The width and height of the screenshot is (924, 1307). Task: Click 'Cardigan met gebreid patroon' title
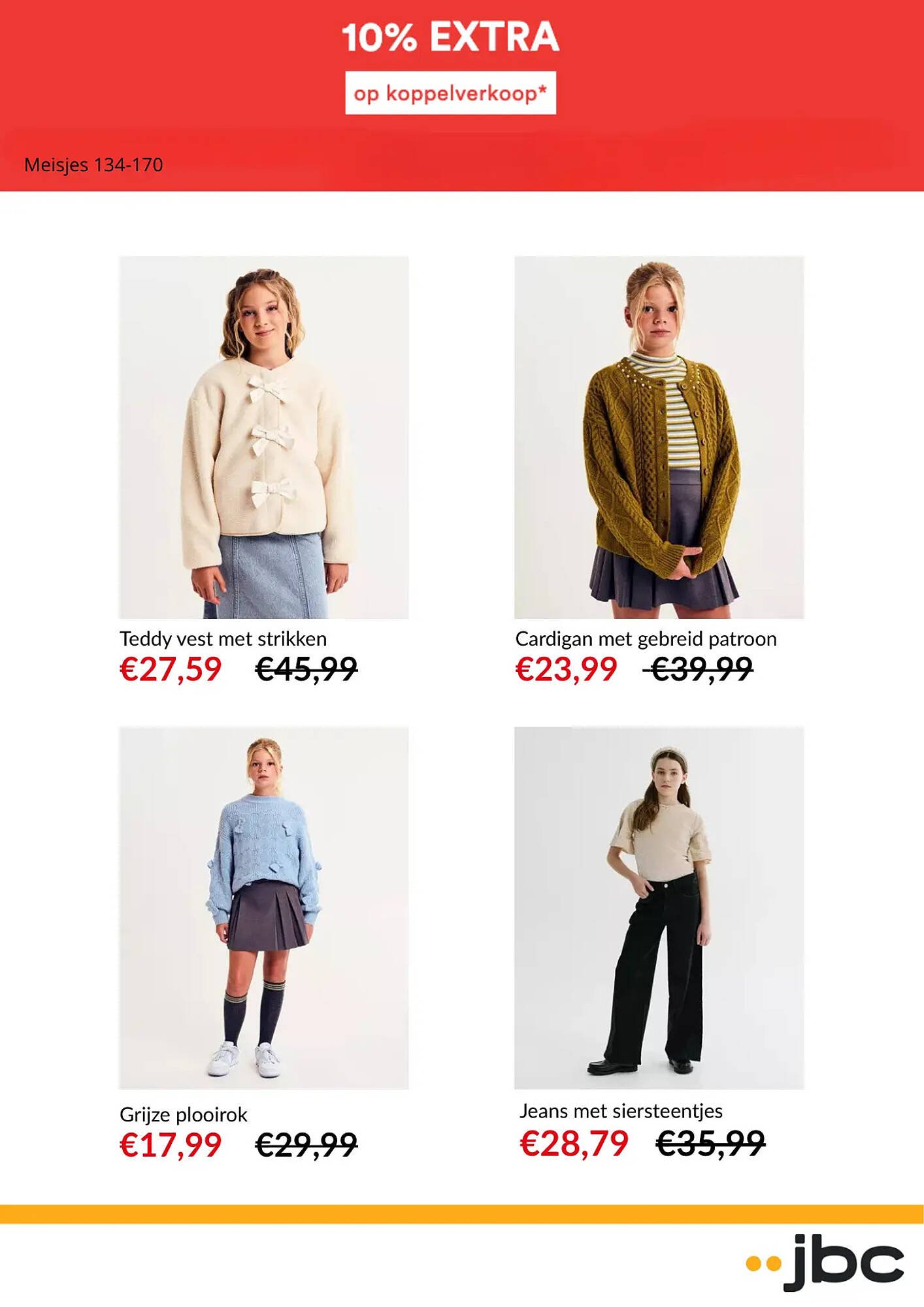tap(646, 638)
